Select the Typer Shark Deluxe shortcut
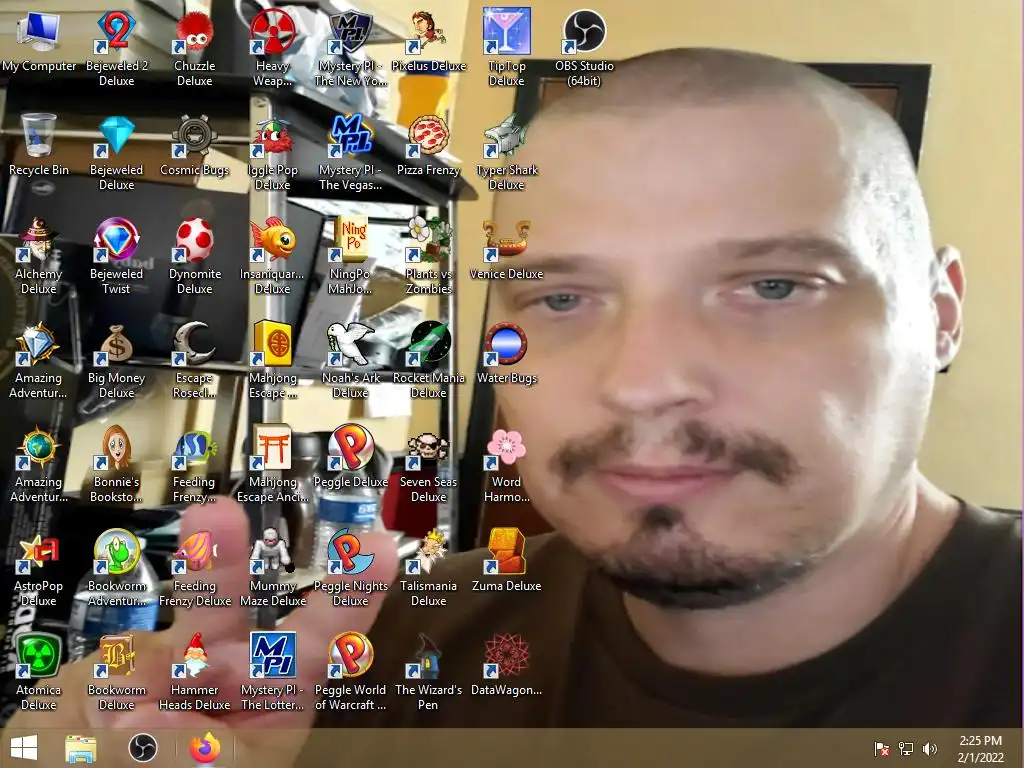The height and width of the screenshot is (768, 1024). (x=506, y=153)
